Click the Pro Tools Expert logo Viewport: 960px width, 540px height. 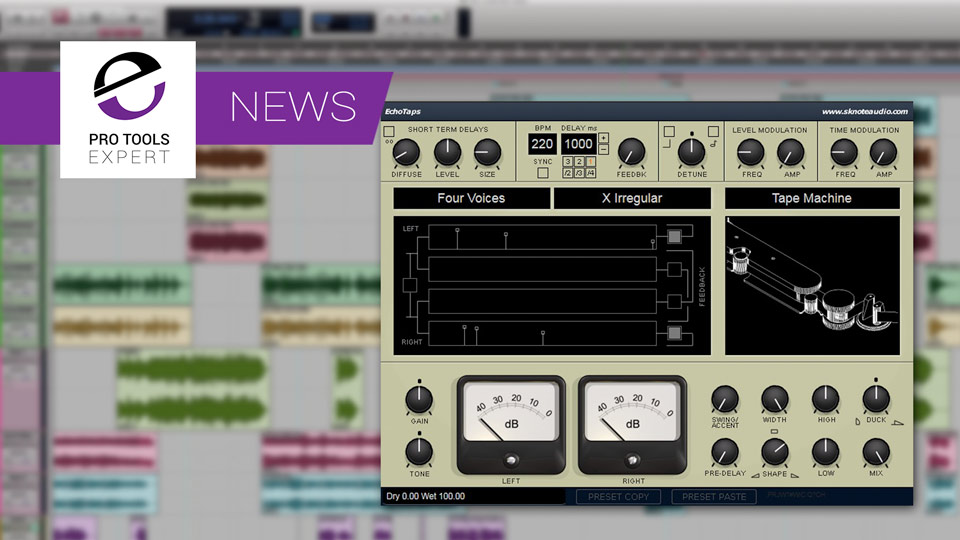(x=128, y=110)
